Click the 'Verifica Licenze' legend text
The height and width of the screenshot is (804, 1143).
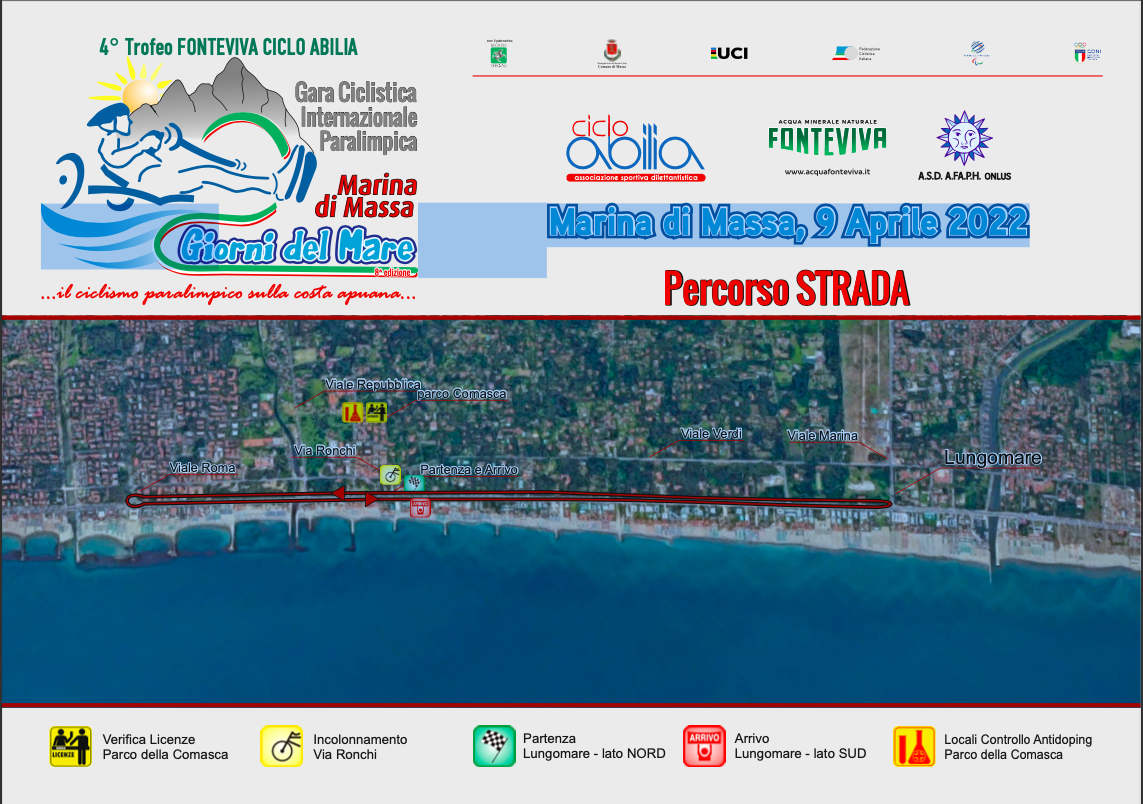[149, 739]
